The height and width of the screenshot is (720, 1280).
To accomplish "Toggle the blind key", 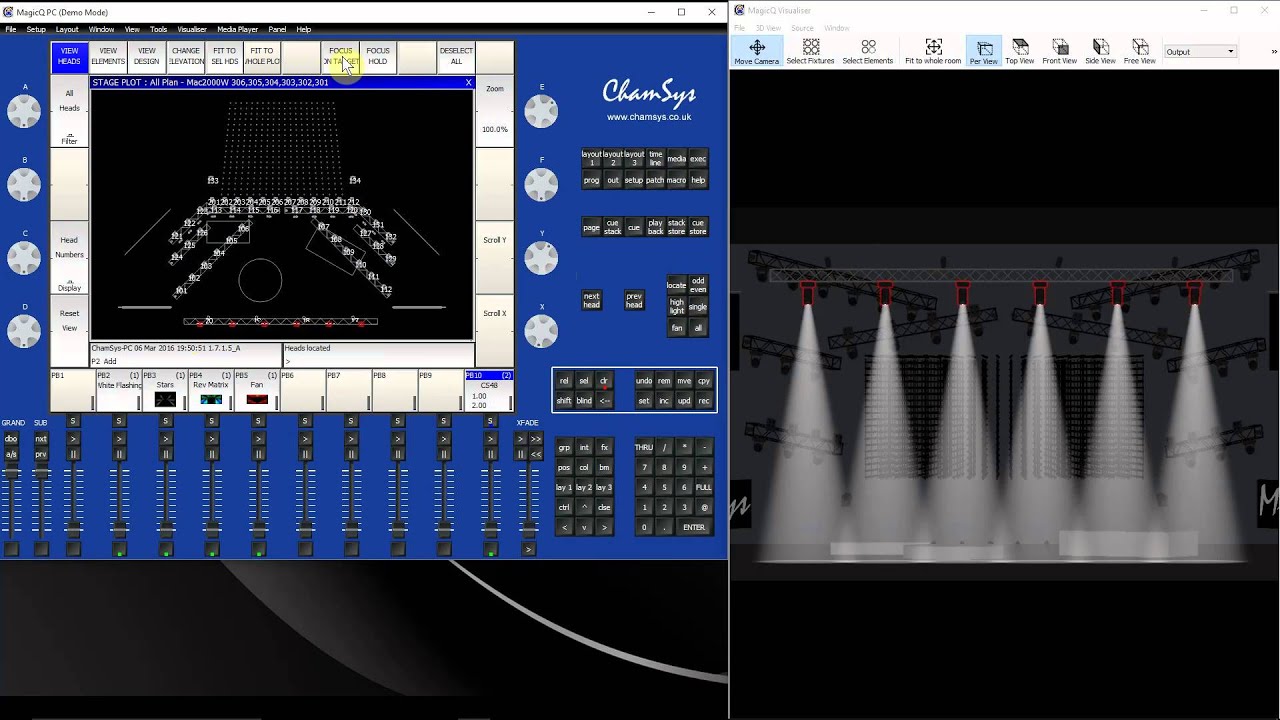I will (x=584, y=401).
